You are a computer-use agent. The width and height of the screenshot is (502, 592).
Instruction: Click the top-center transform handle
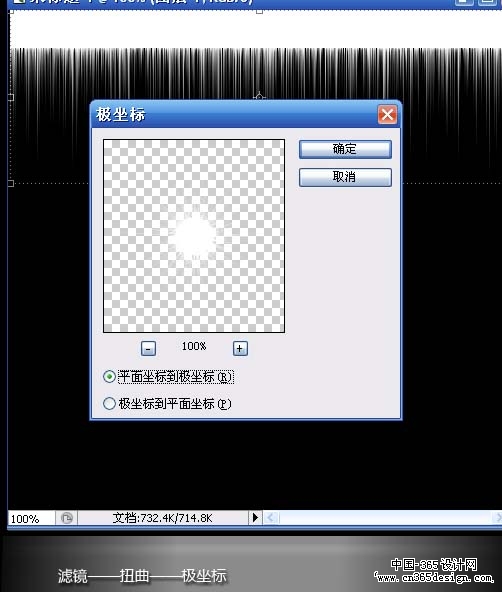point(259,11)
